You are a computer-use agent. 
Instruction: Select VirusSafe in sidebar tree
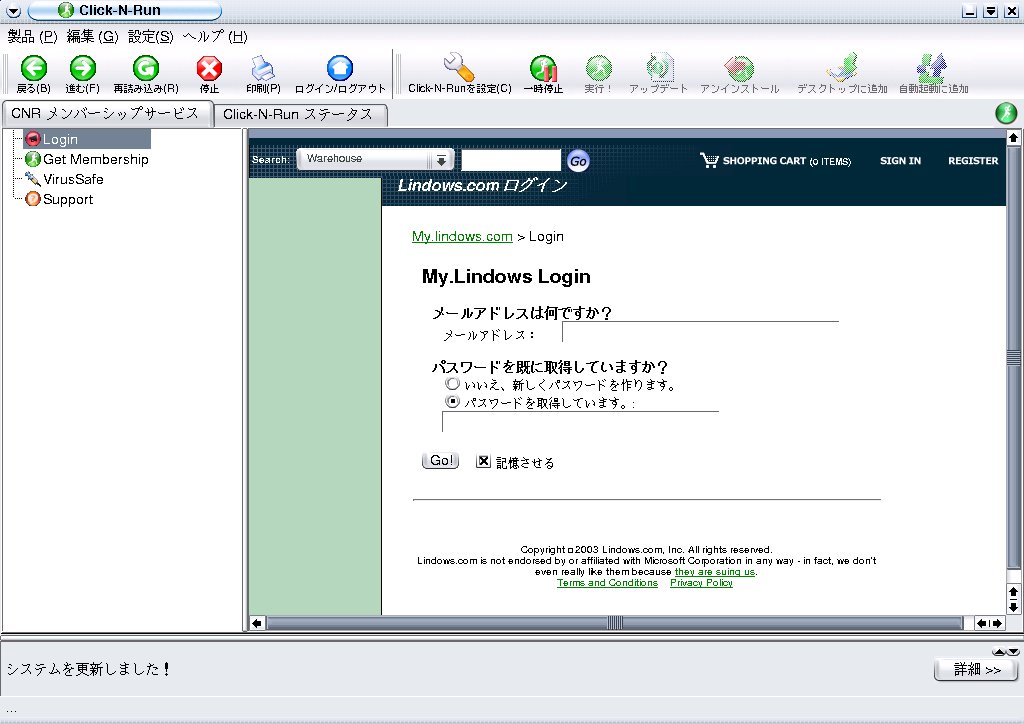pos(73,179)
